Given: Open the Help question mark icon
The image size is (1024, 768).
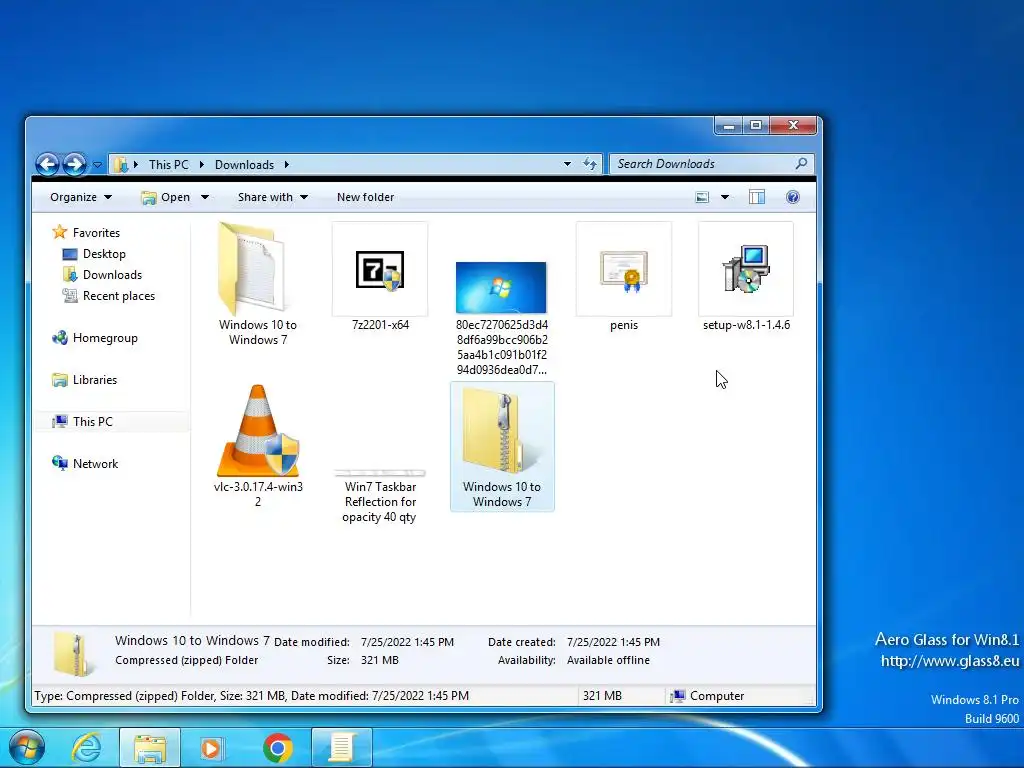Looking at the screenshot, I should 793,197.
